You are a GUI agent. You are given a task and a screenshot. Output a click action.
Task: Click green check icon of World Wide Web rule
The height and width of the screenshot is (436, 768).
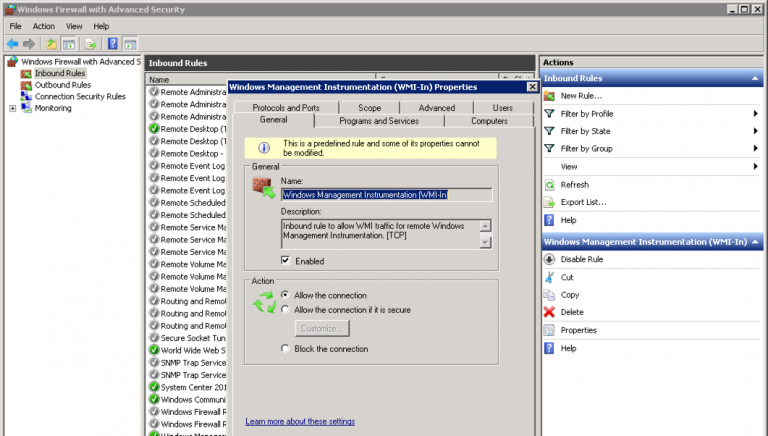154,350
